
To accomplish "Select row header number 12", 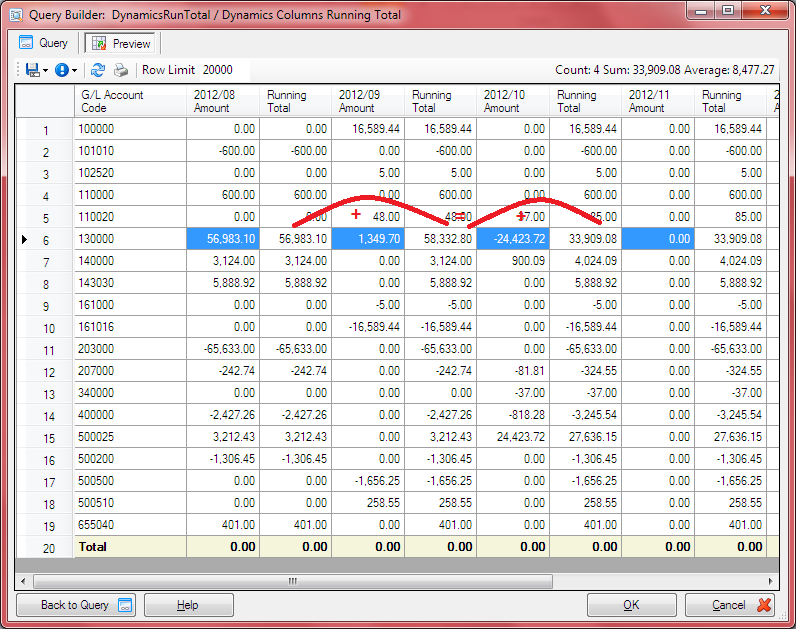I will 48,372.
